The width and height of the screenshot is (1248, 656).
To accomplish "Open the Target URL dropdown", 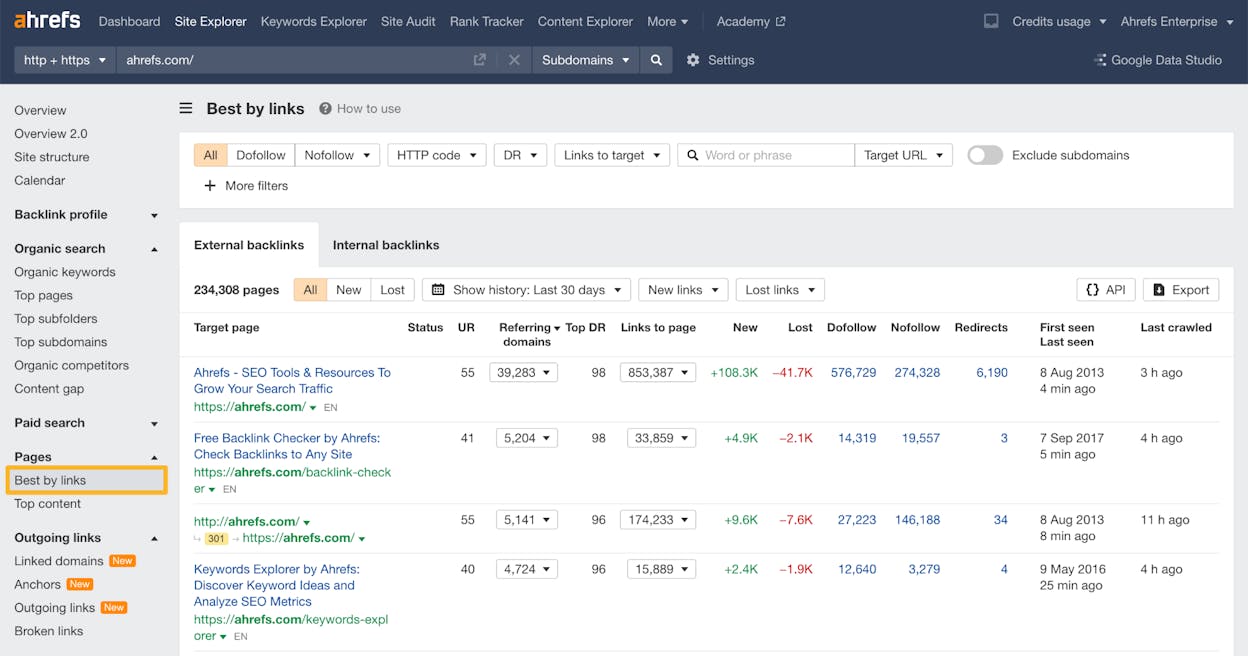I will click(903, 155).
